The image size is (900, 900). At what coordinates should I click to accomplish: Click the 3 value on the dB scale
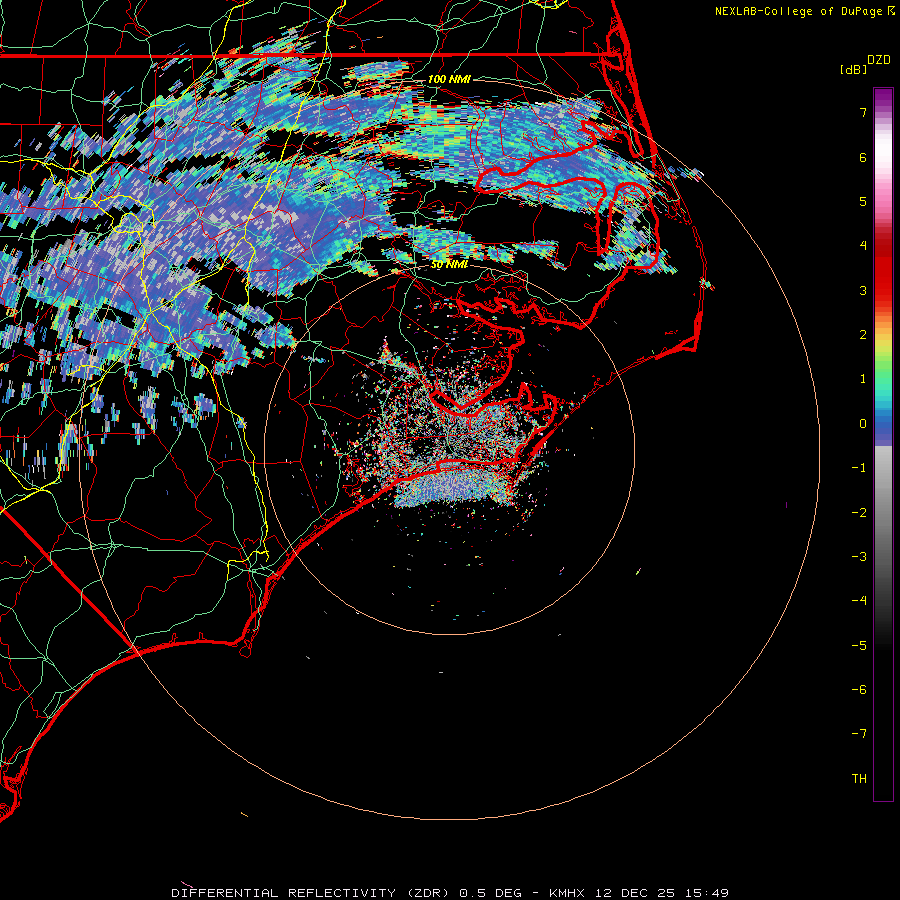[x=863, y=290]
